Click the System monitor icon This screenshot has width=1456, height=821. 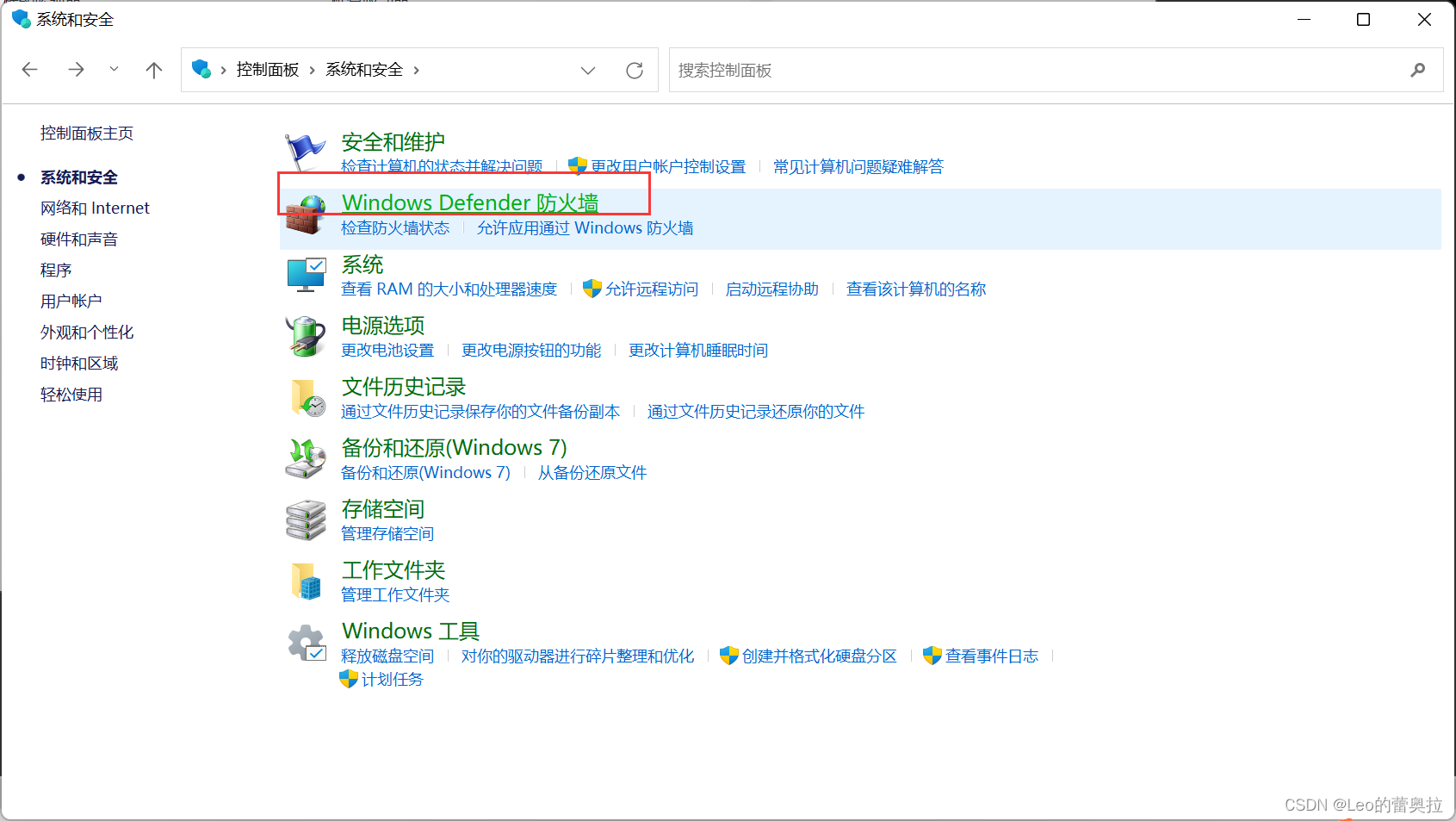coord(306,276)
